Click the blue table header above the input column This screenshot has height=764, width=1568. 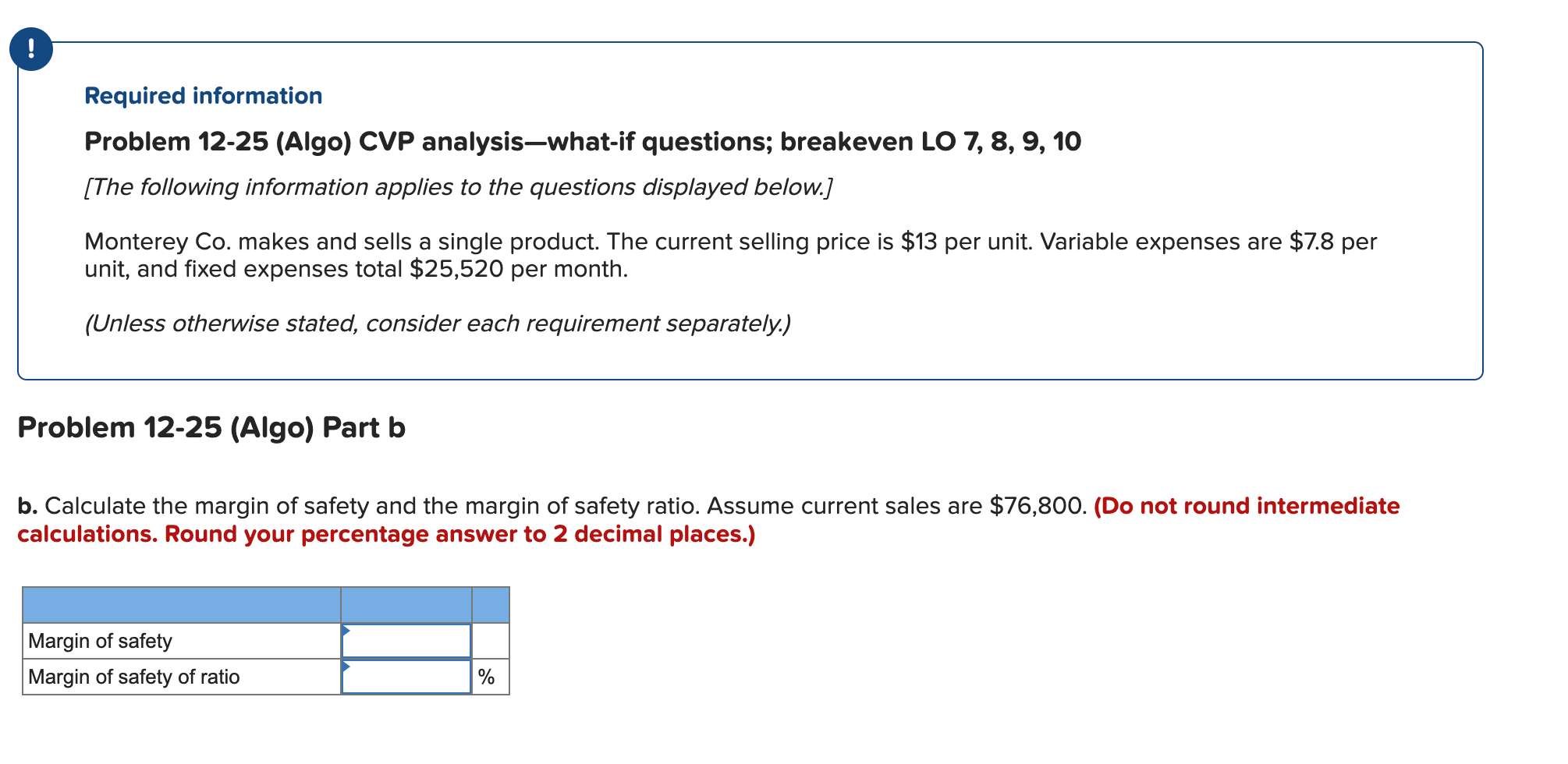point(406,604)
